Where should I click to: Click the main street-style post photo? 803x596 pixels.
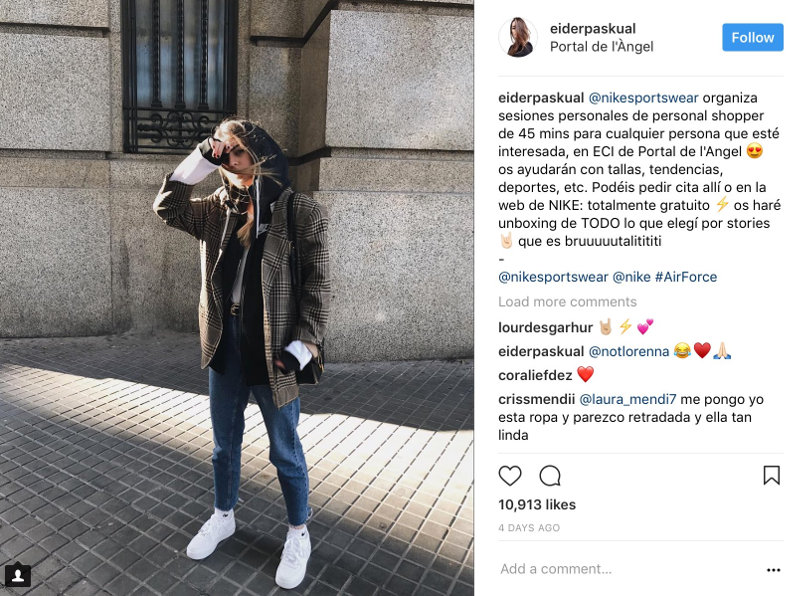[237, 298]
